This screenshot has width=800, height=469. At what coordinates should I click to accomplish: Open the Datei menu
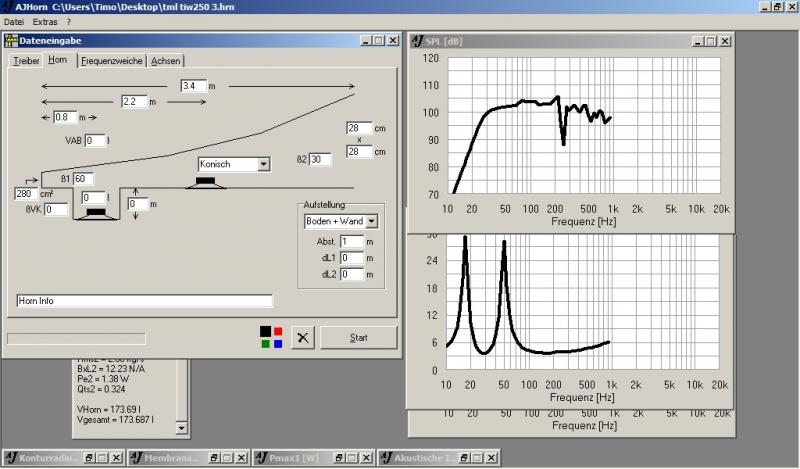(15, 21)
